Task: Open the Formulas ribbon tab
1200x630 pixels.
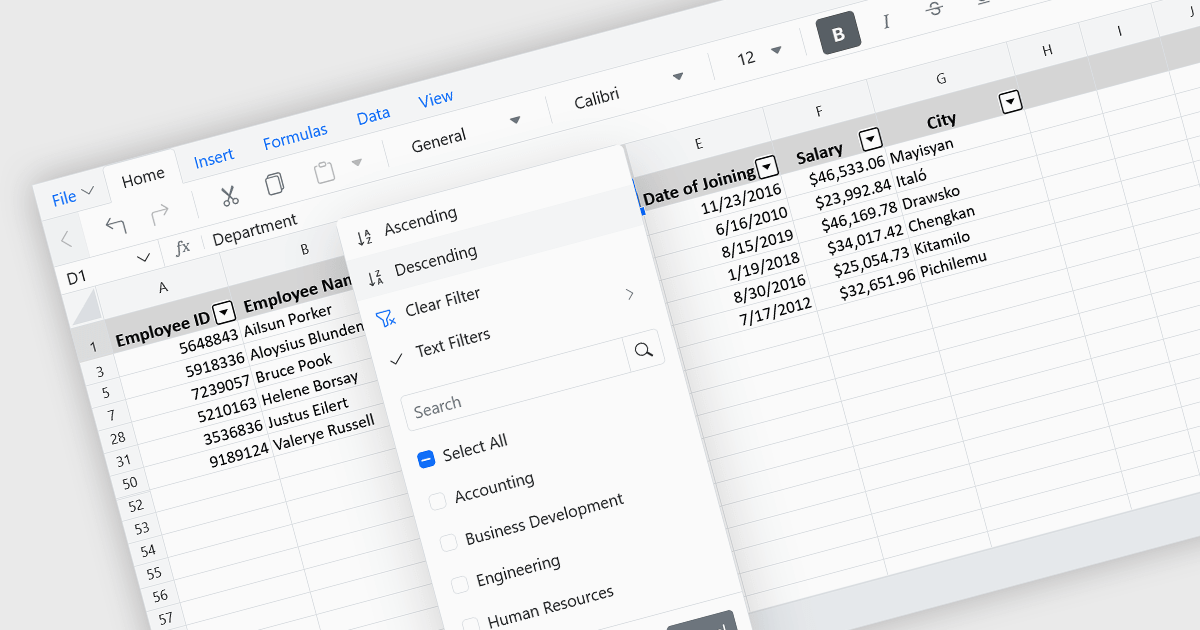Action: click(x=295, y=137)
